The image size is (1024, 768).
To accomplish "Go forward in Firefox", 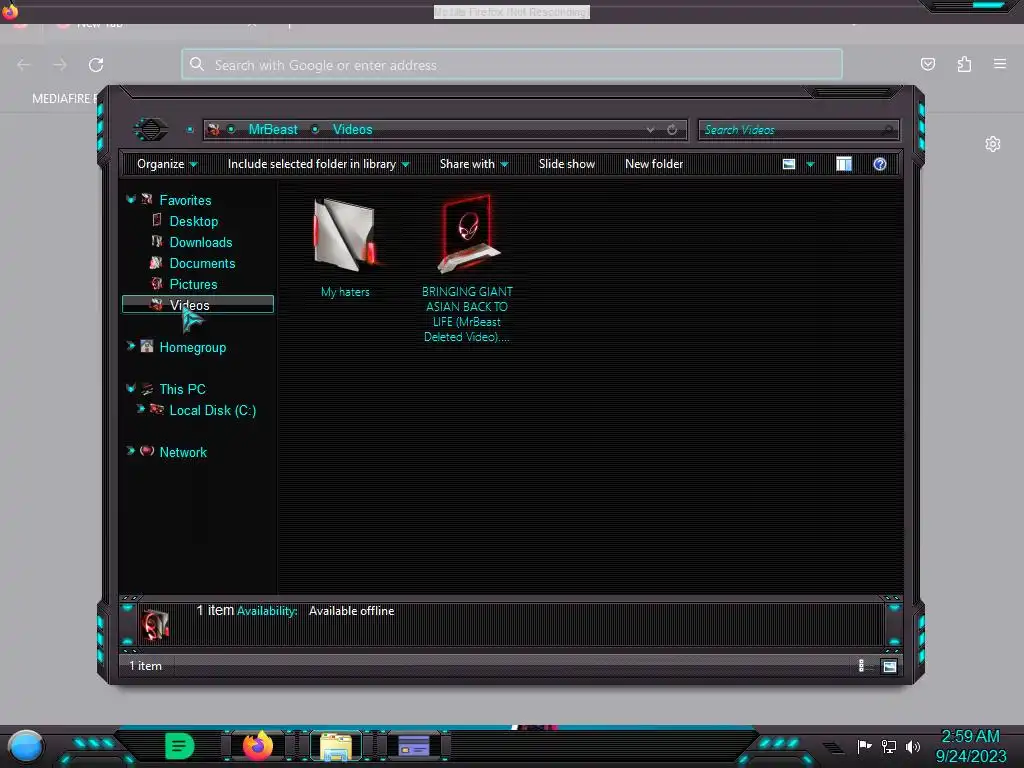I will point(59,65).
